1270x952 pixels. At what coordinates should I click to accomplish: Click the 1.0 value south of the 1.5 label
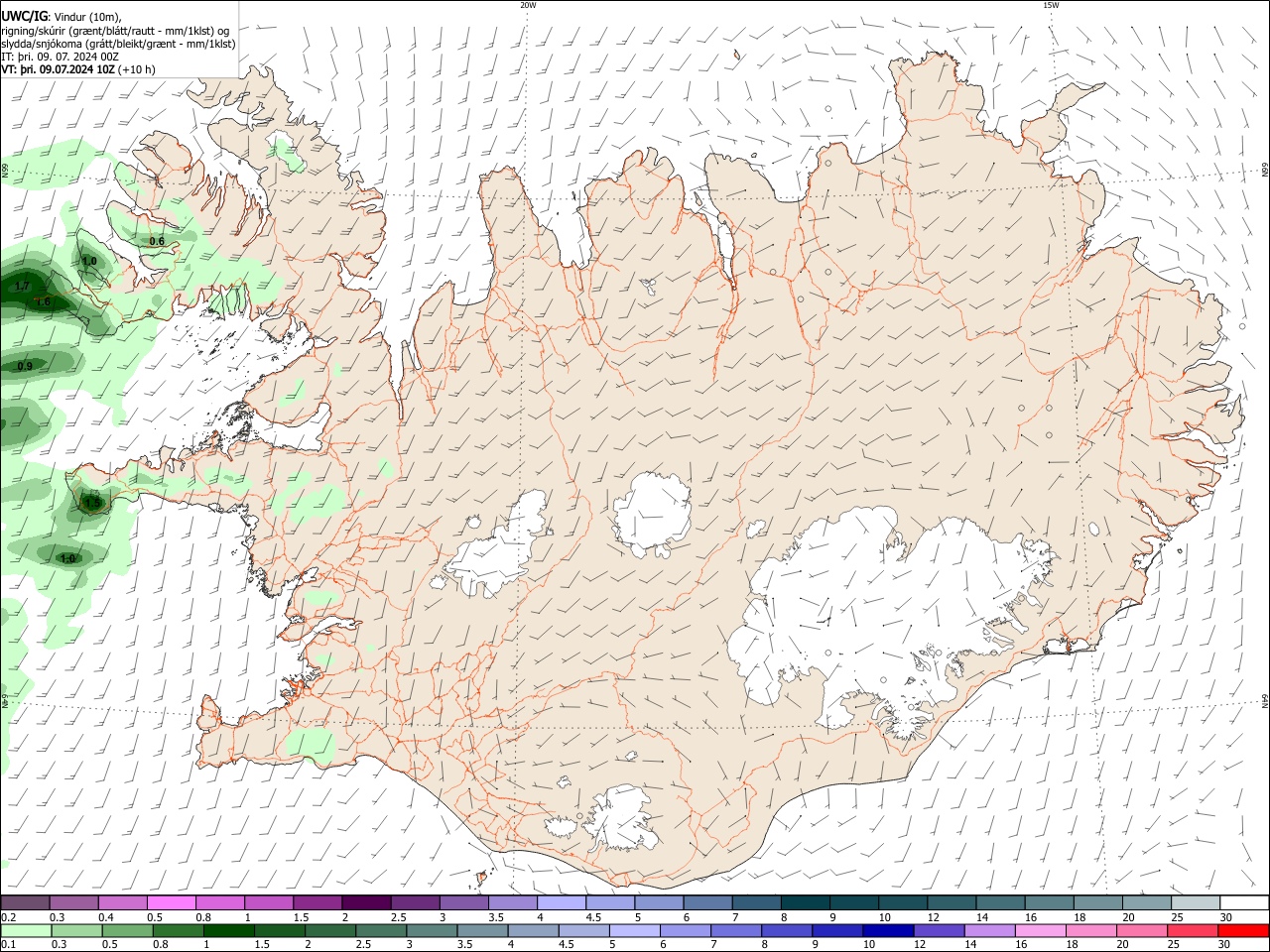click(x=67, y=558)
